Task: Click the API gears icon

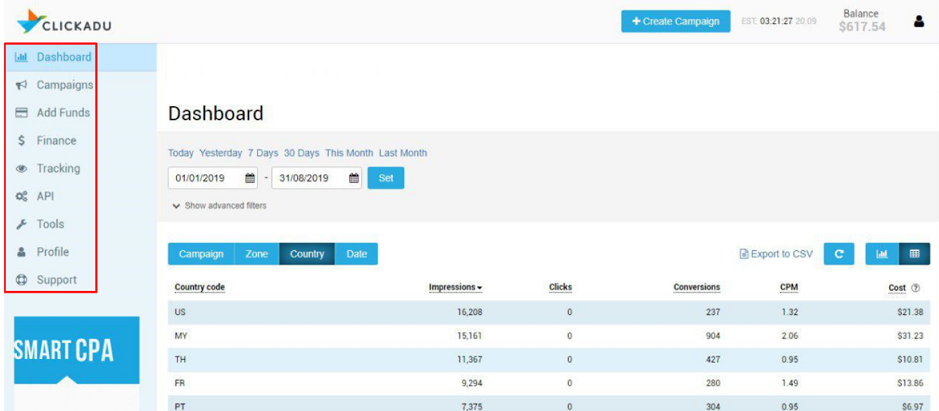Action: coord(22,197)
